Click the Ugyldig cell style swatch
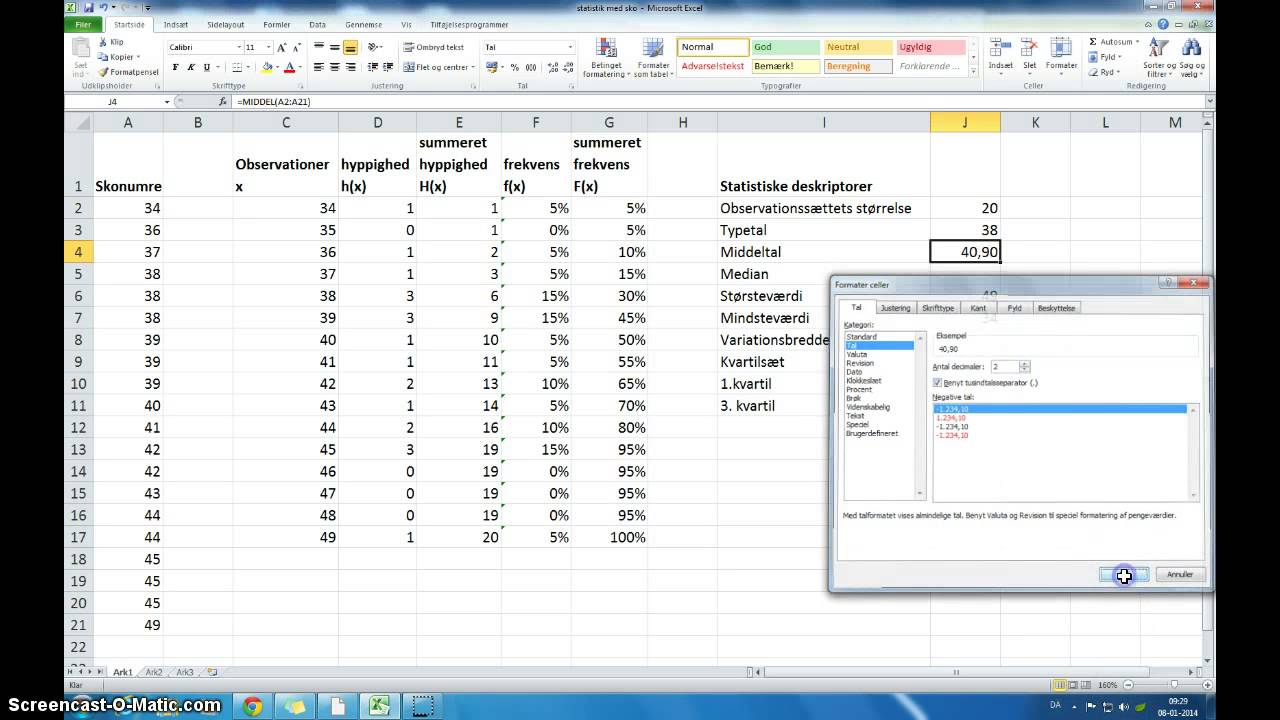Screen dimensions: 1280x720 point(931,47)
